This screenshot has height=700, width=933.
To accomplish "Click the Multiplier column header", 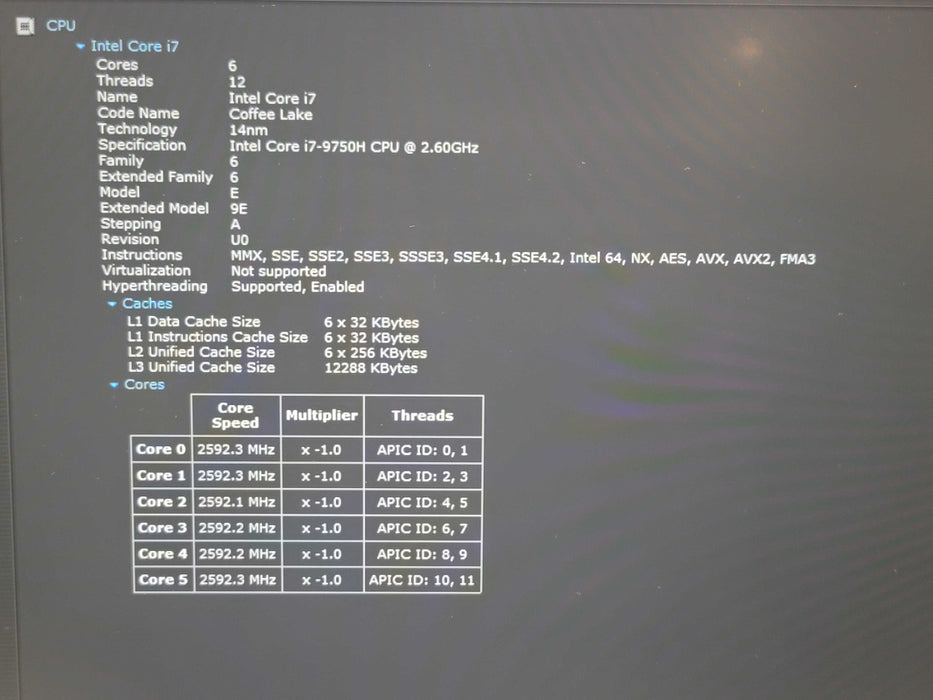I will pos(322,415).
